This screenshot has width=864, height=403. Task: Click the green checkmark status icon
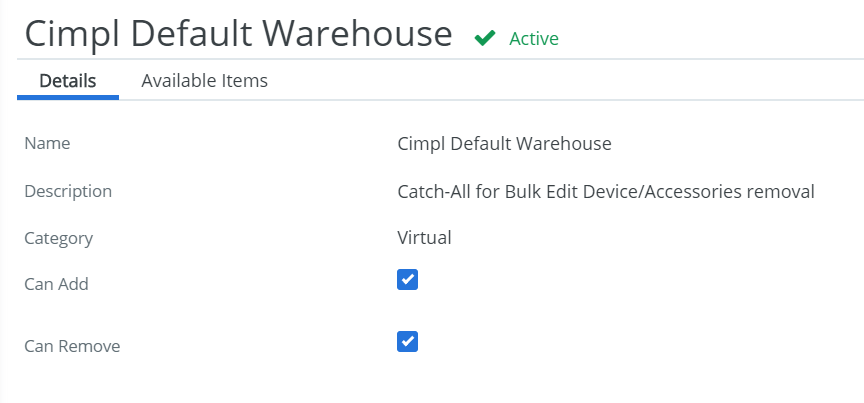pos(485,38)
